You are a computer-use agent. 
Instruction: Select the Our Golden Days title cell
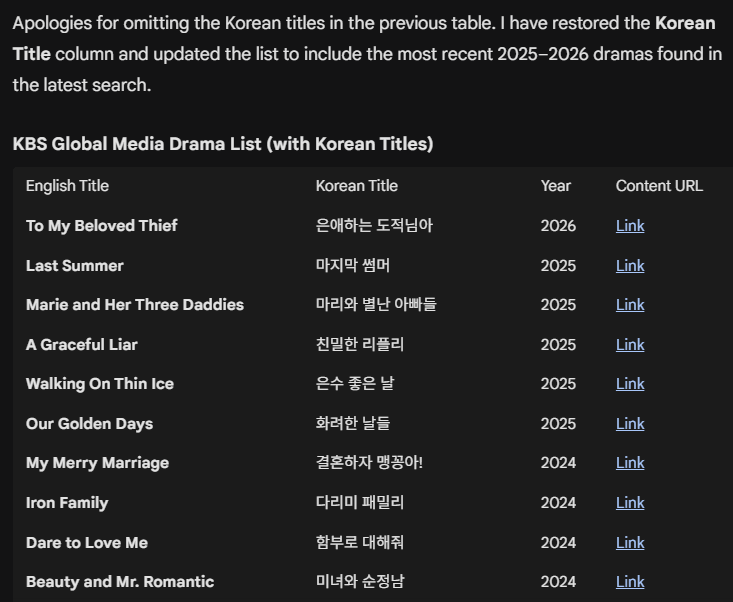(x=90, y=424)
